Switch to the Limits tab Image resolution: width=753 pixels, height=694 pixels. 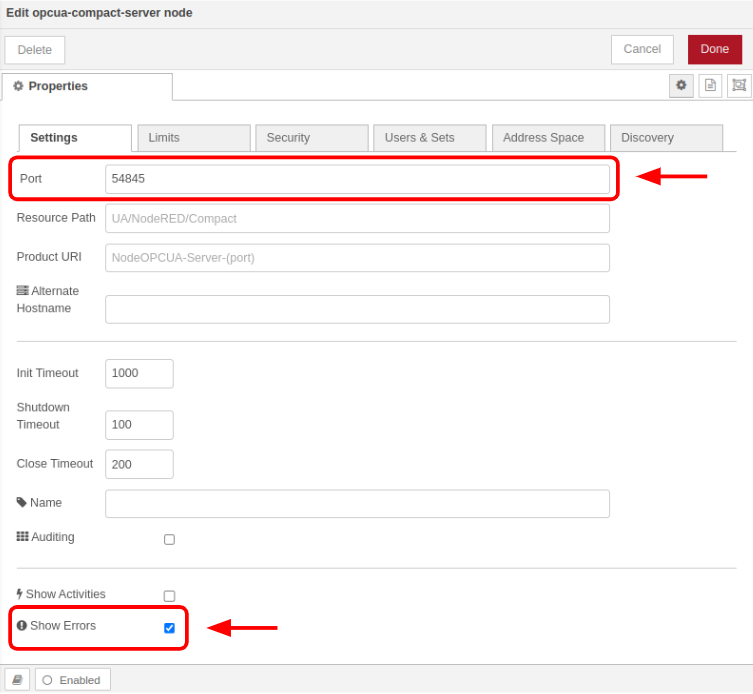[x=194, y=138]
